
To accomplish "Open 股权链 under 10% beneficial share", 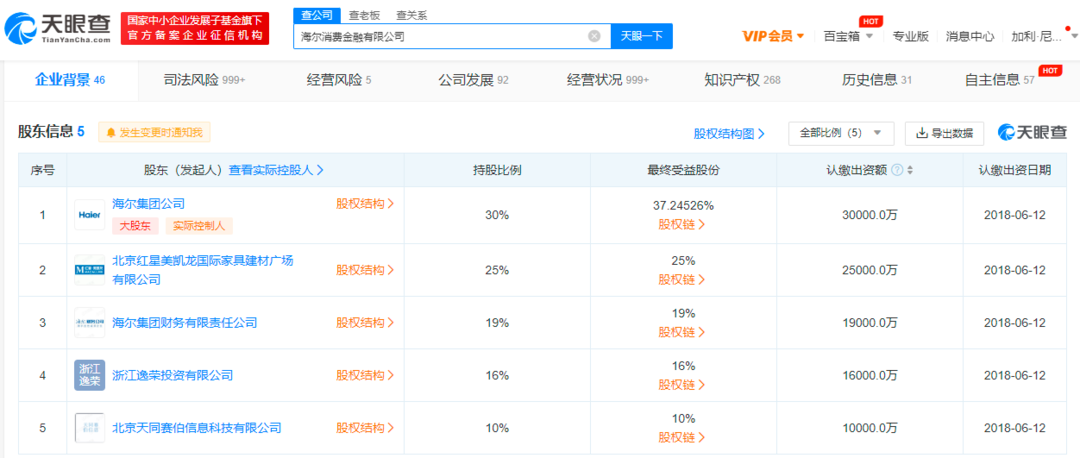I will point(683,437).
